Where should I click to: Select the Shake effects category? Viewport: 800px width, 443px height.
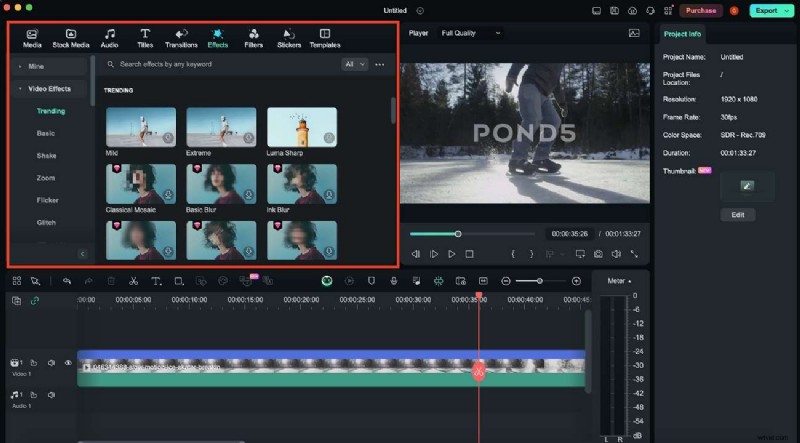[x=46, y=156]
